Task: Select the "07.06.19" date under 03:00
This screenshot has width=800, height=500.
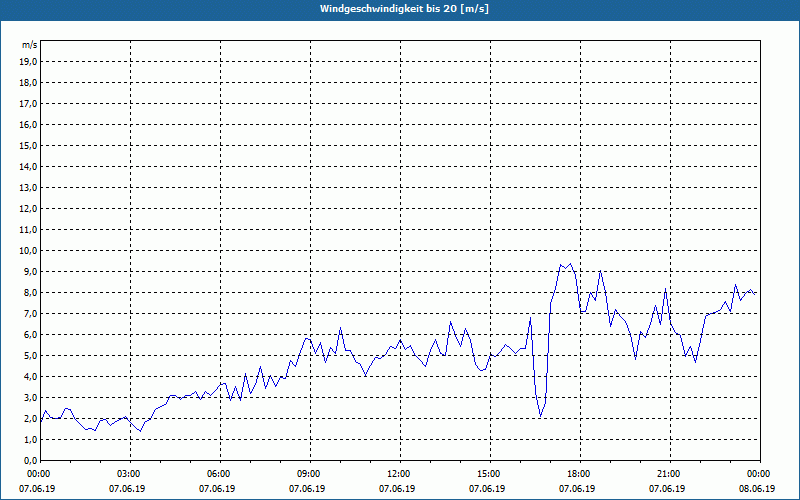Action: pyautogui.click(x=127, y=489)
